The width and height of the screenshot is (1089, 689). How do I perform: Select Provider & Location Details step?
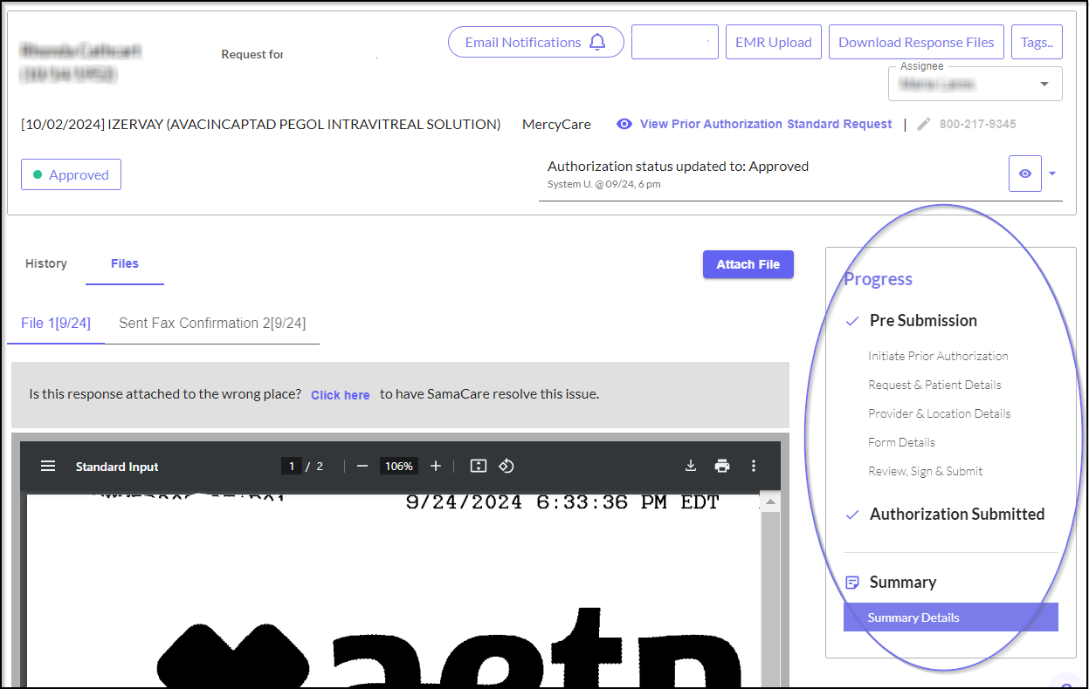point(939,413)
